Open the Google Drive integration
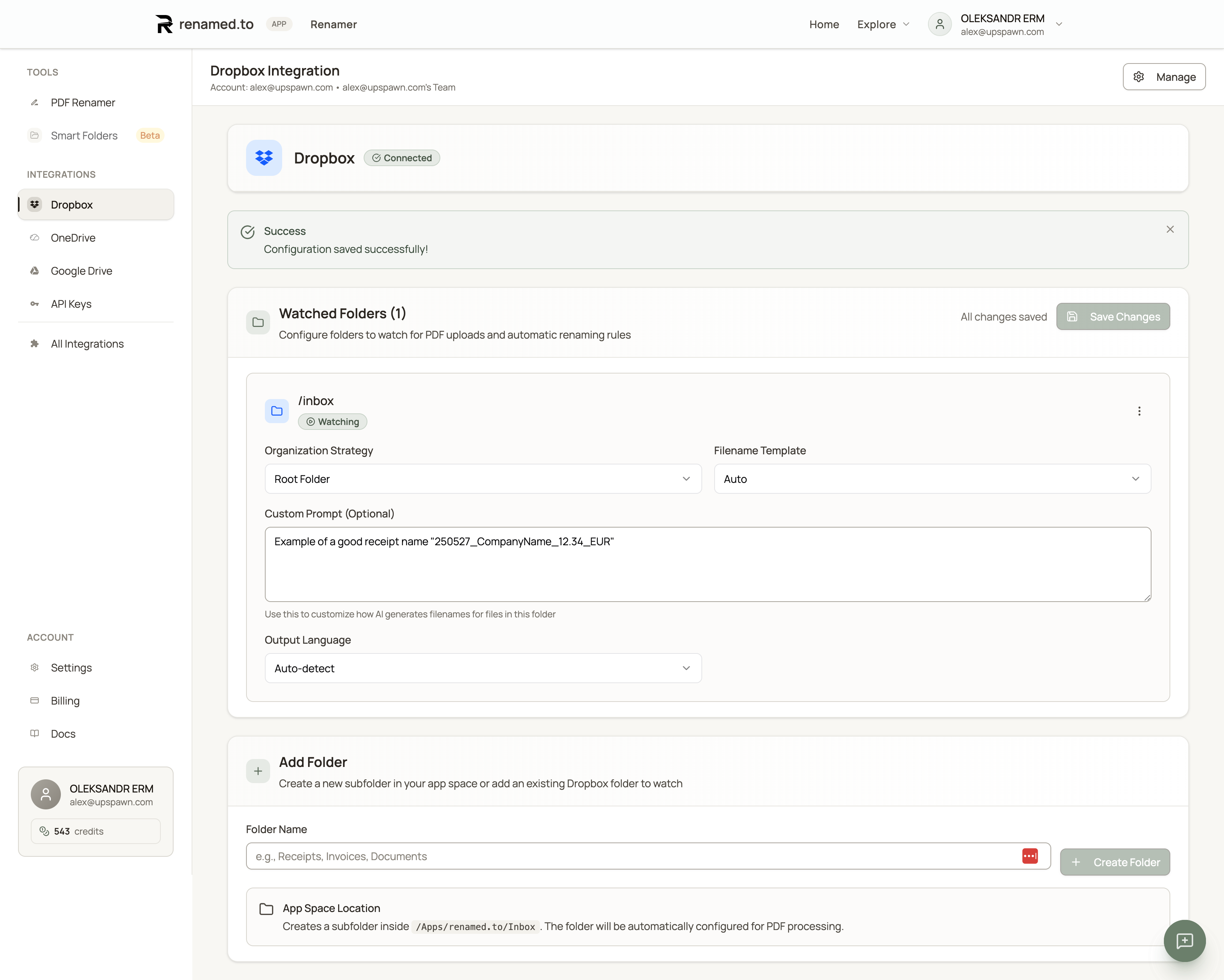 tap(81, 271)
